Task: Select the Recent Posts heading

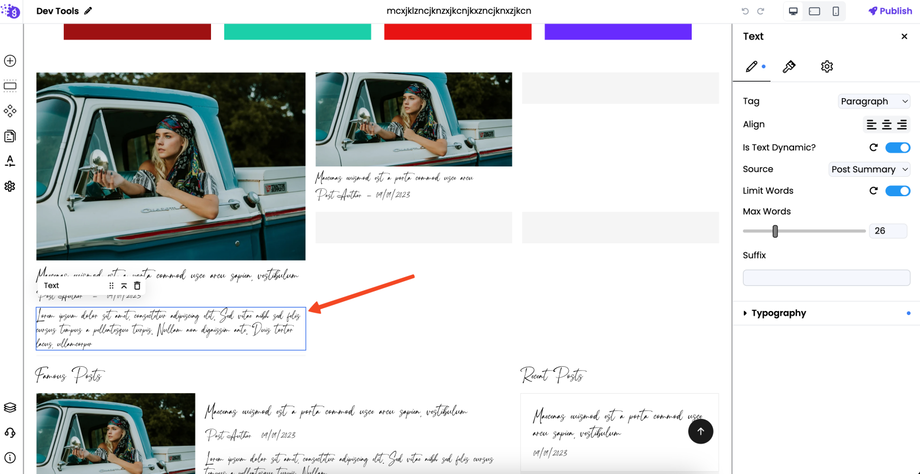Action: pyautogui.click(x=552, y=374)
